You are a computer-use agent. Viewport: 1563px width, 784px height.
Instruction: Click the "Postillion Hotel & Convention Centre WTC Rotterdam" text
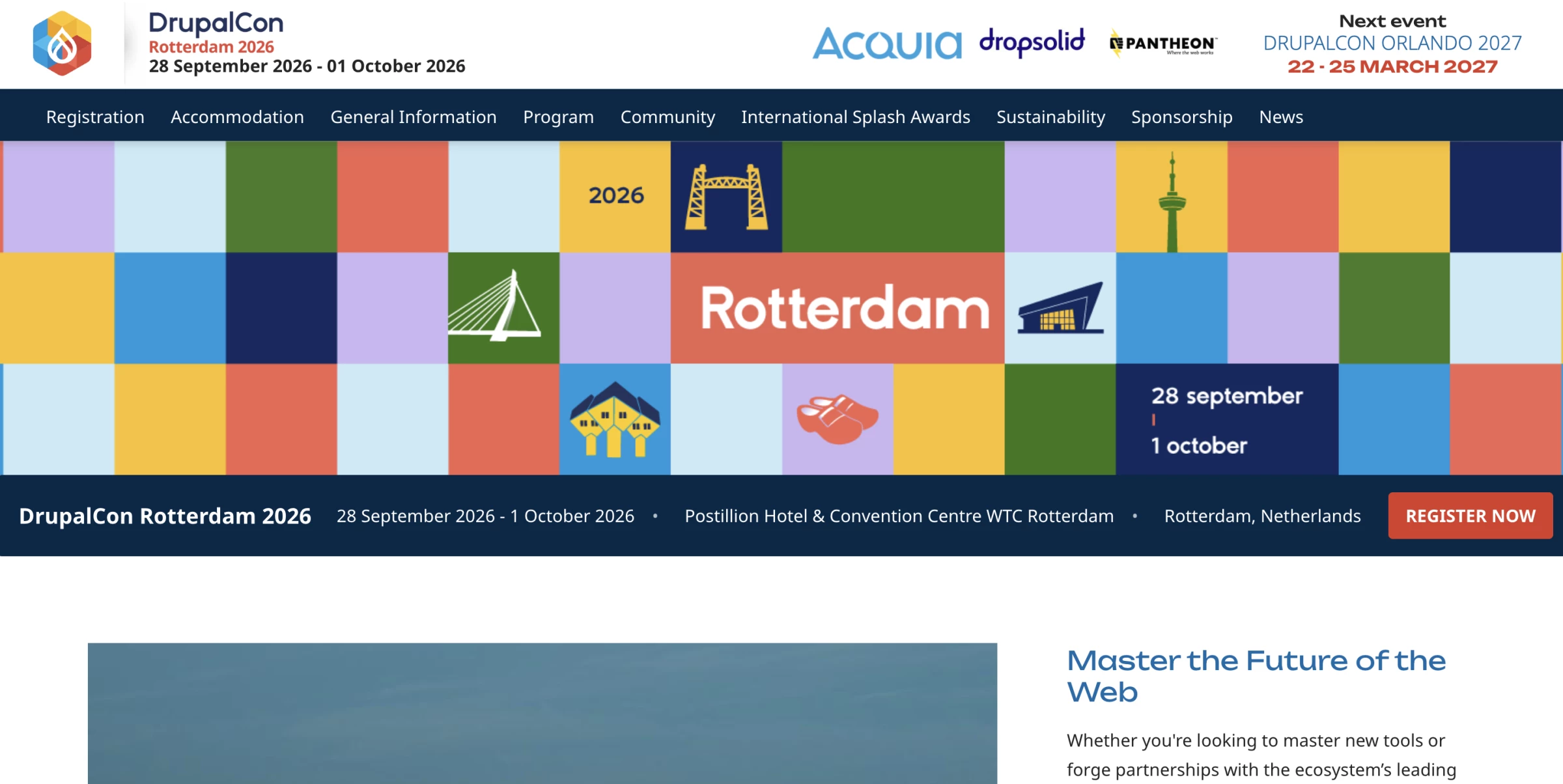click(899, 516)
